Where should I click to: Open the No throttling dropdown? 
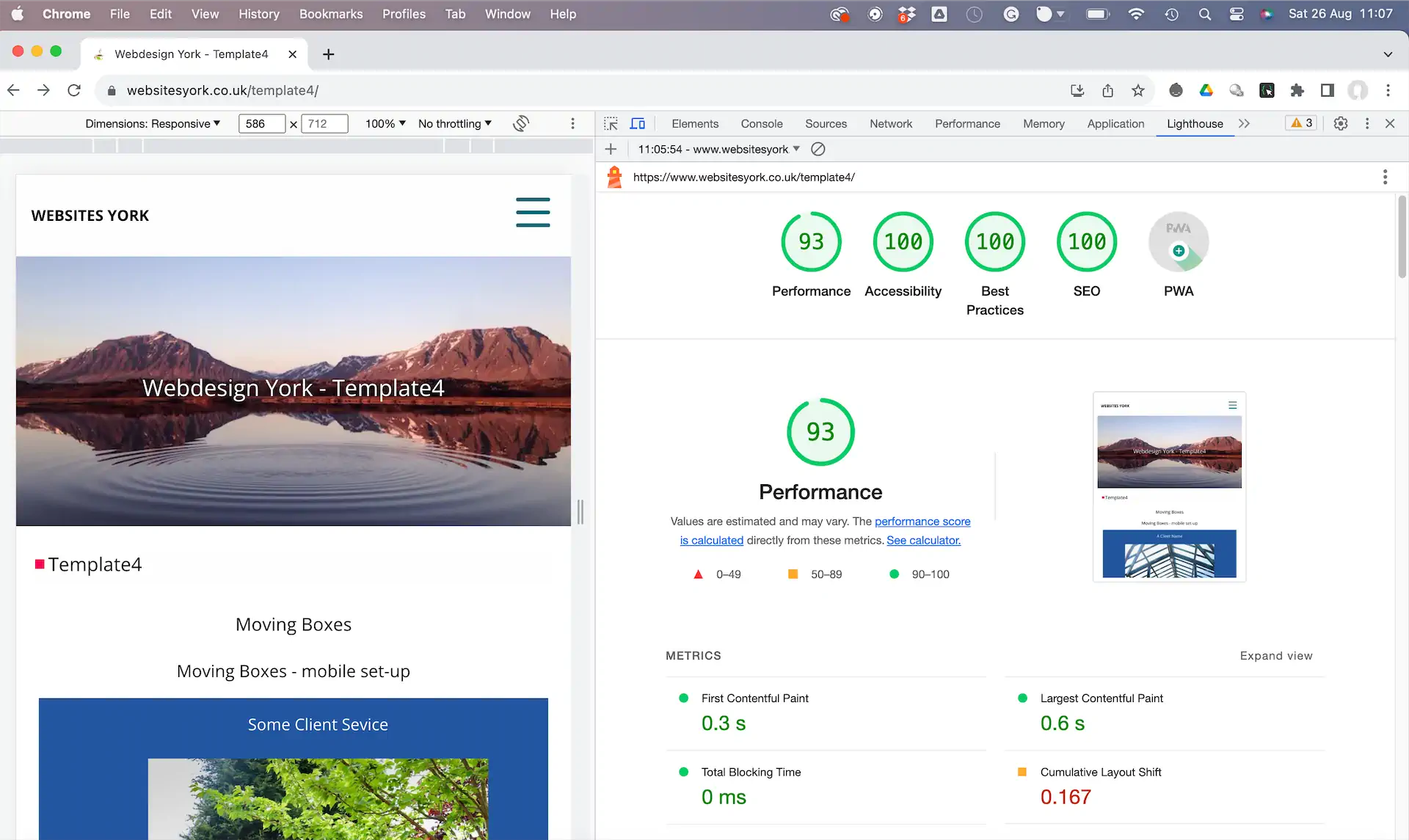(455, 123)
